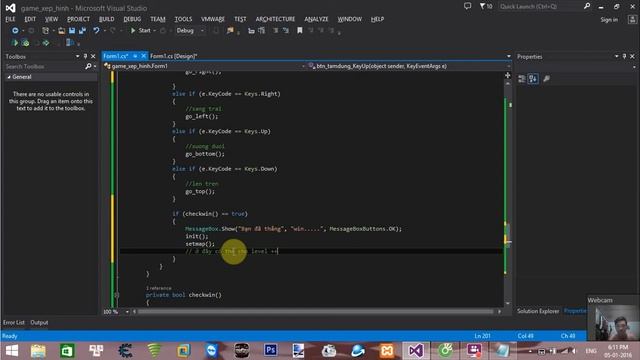Close the Form1.cs tab
640x360 pixels.
(x=143, y=56)
